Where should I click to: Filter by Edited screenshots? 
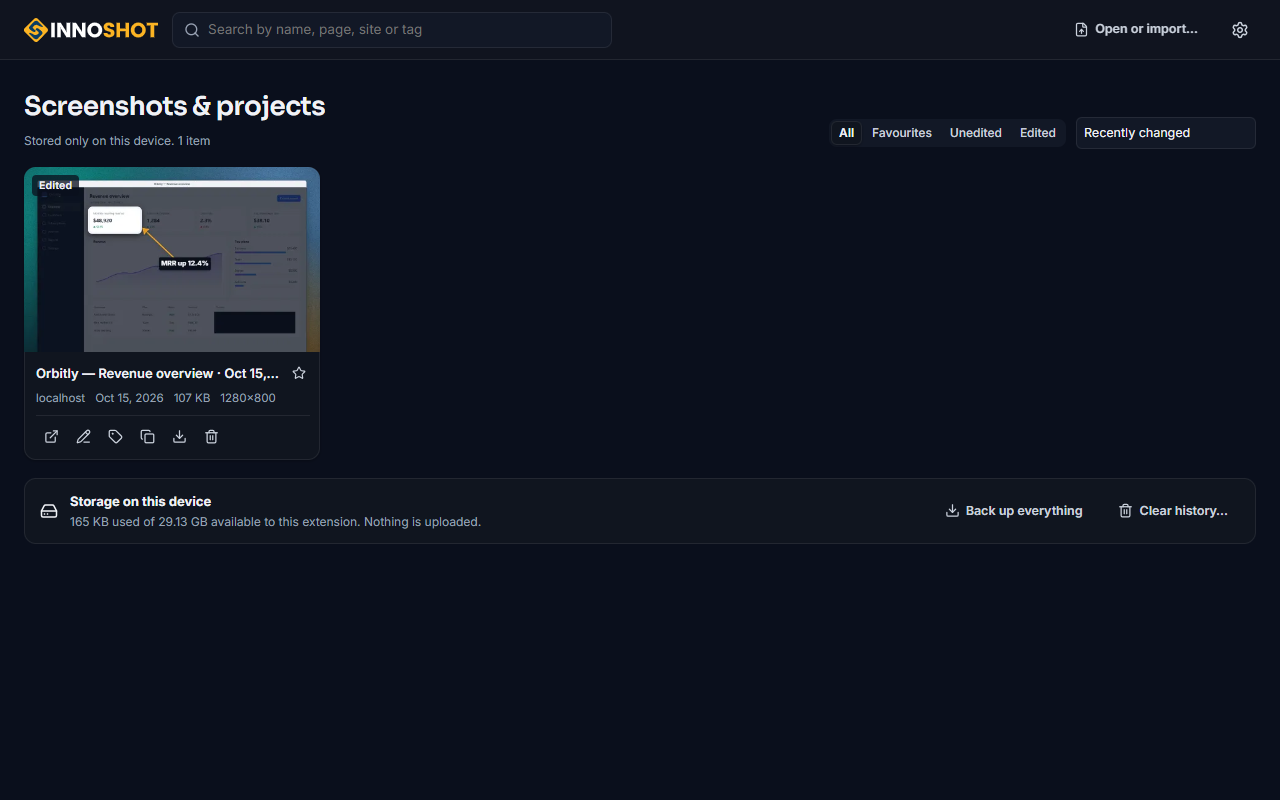coord(1038,133)
